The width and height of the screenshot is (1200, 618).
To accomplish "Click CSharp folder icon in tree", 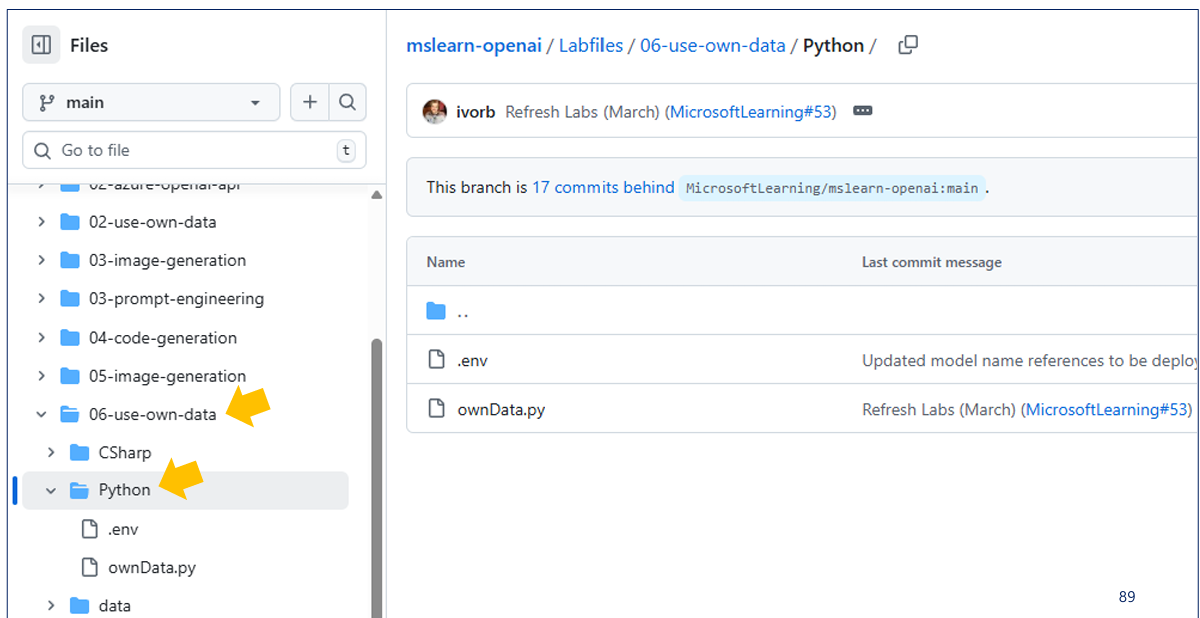I will [x=79, y=453].
